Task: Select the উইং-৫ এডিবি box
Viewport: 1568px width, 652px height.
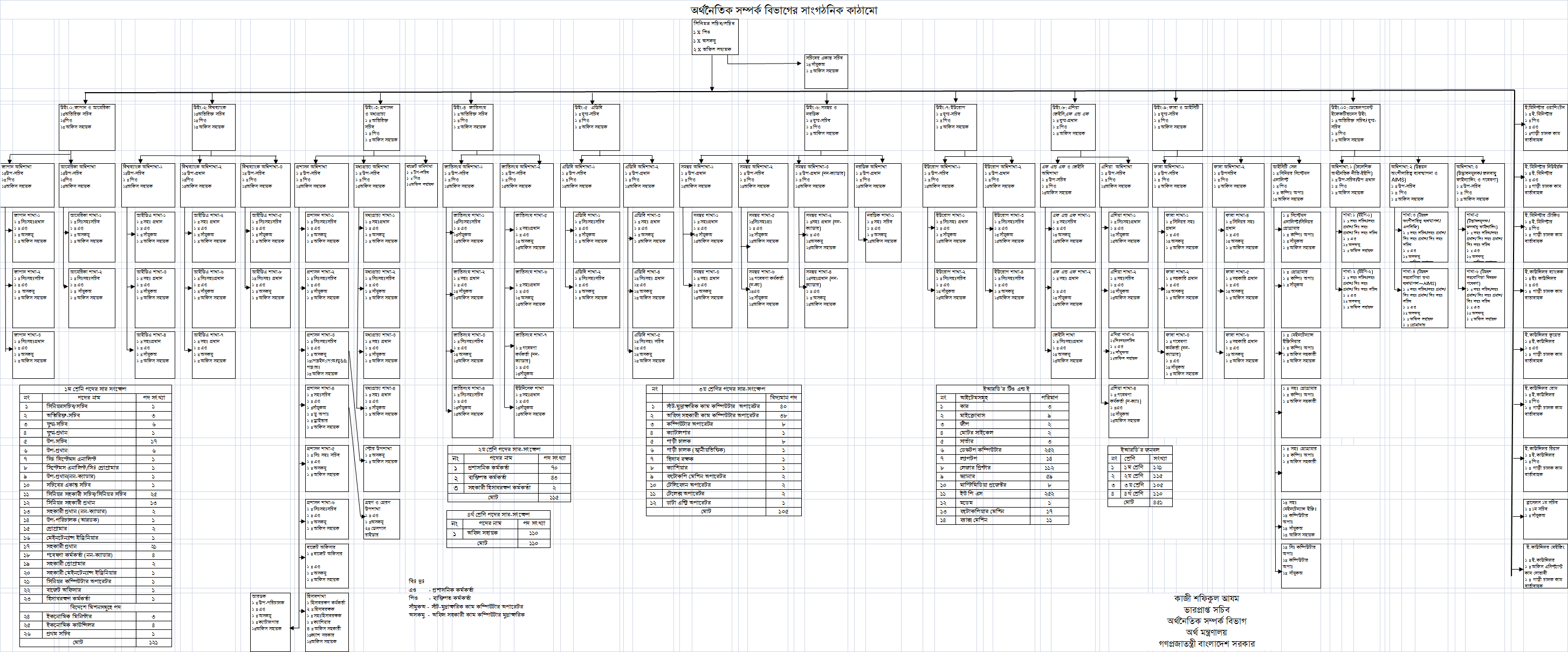Action: click(596, 127)
